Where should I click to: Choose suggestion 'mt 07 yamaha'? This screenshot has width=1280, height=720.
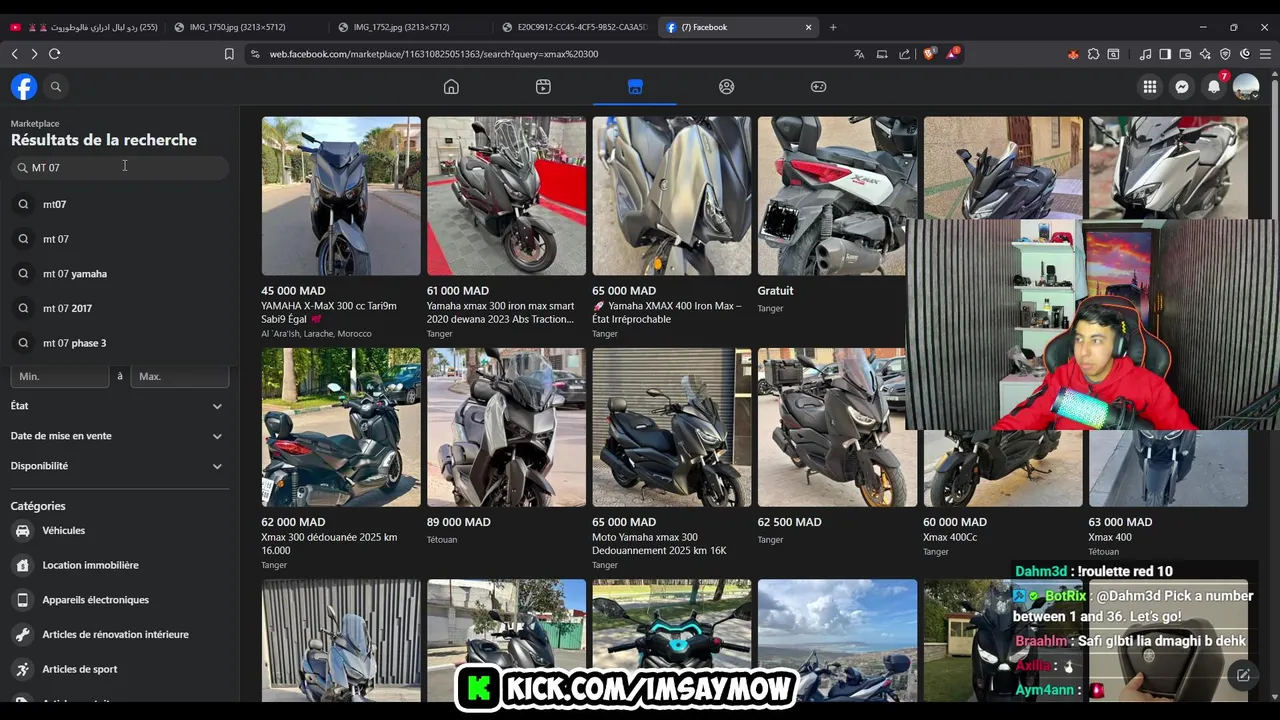[x=118, y=274]
